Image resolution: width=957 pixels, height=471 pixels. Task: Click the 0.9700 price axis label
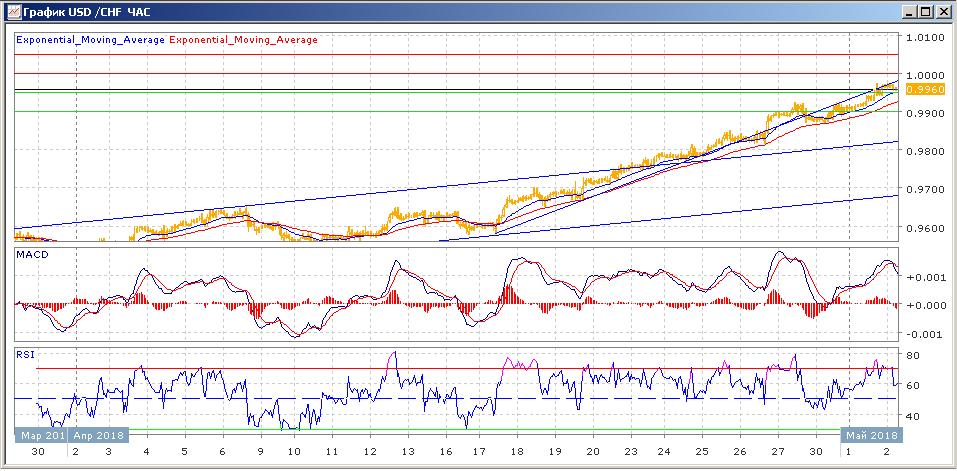point(925,190)
